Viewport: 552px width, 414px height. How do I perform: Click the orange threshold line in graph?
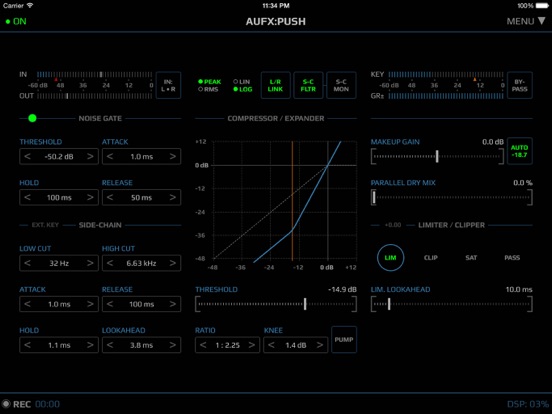click(x=292, y=200)
